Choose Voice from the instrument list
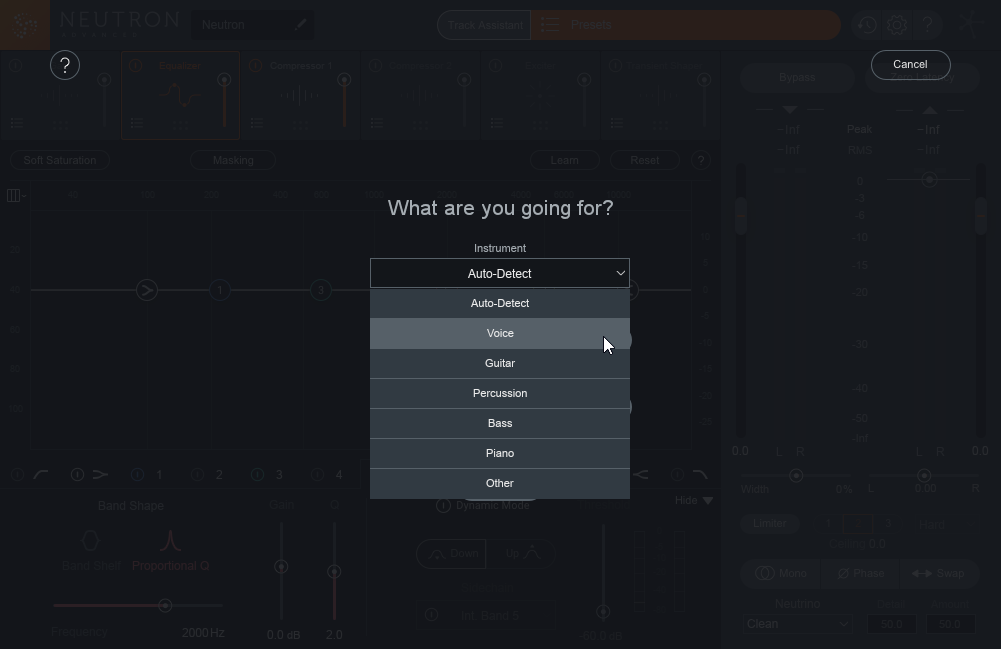Screen dimensions: 1001x649 tap(500, 333)
